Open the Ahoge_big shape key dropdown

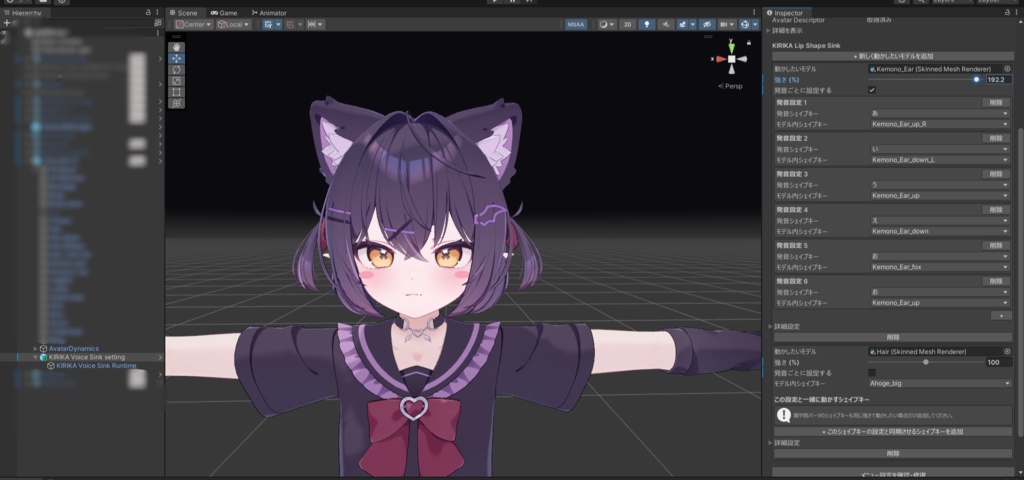click(940, 383)
